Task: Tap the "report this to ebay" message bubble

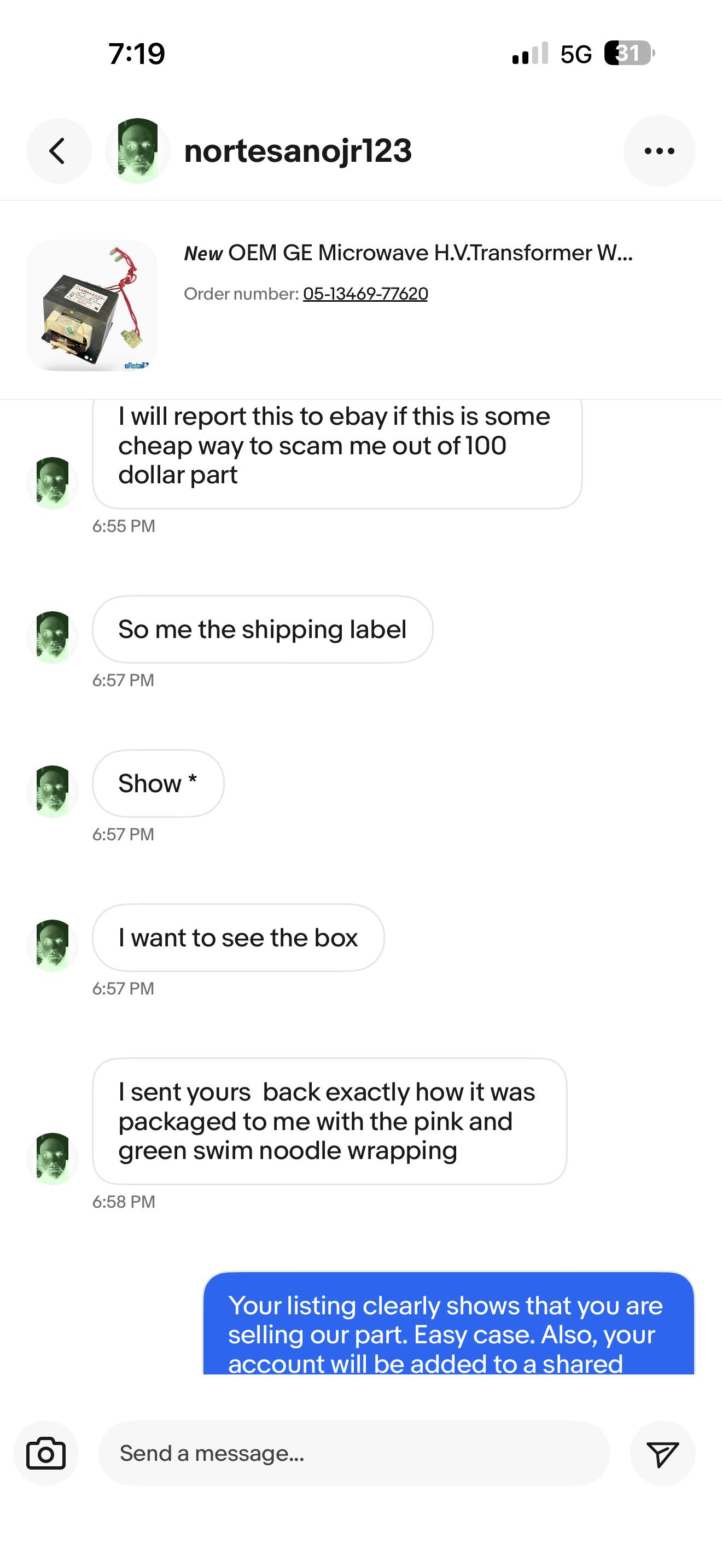Action: [336, 450]
